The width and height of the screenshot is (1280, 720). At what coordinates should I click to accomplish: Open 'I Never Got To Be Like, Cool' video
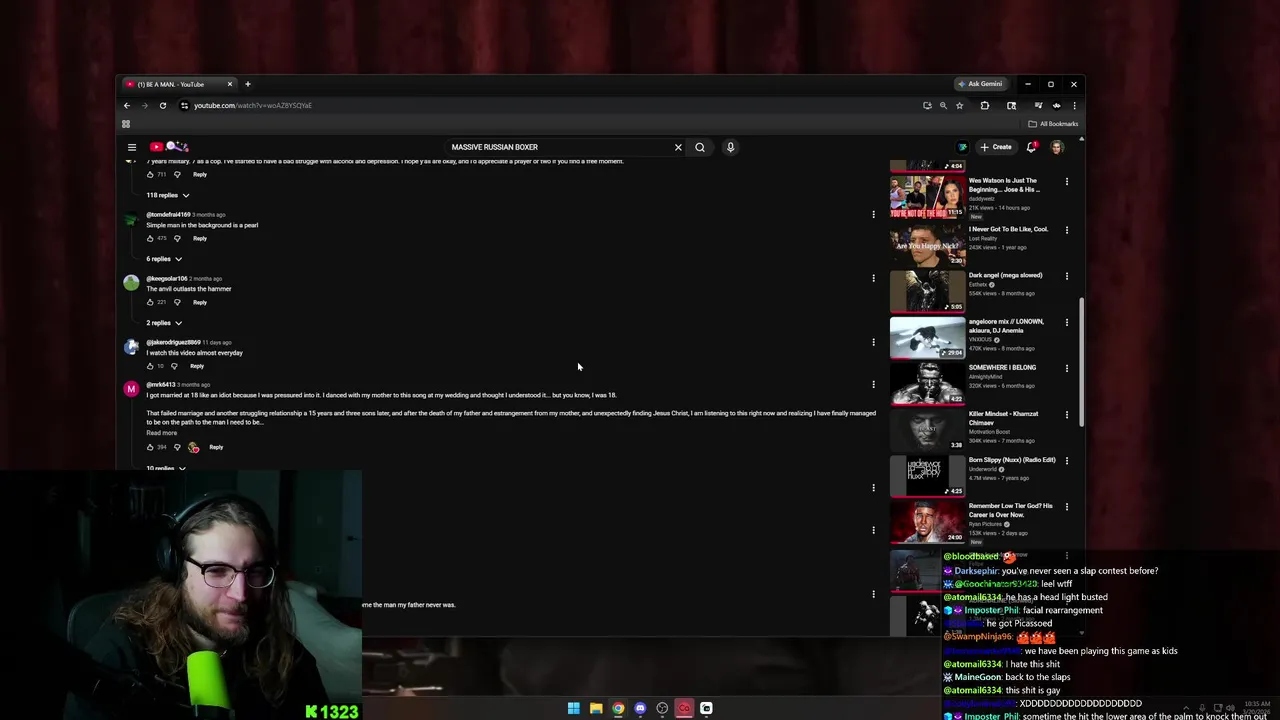pyautogui.click(x=1008, y=229)
